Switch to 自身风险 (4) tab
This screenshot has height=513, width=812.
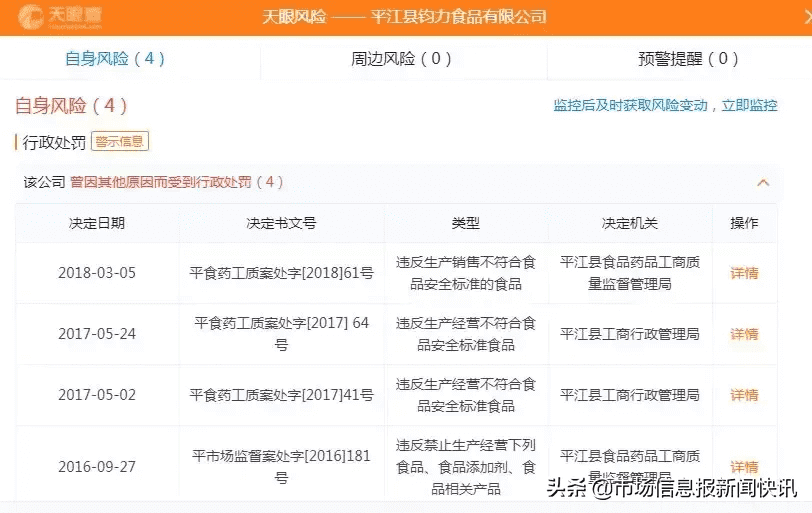click(115, 58)
